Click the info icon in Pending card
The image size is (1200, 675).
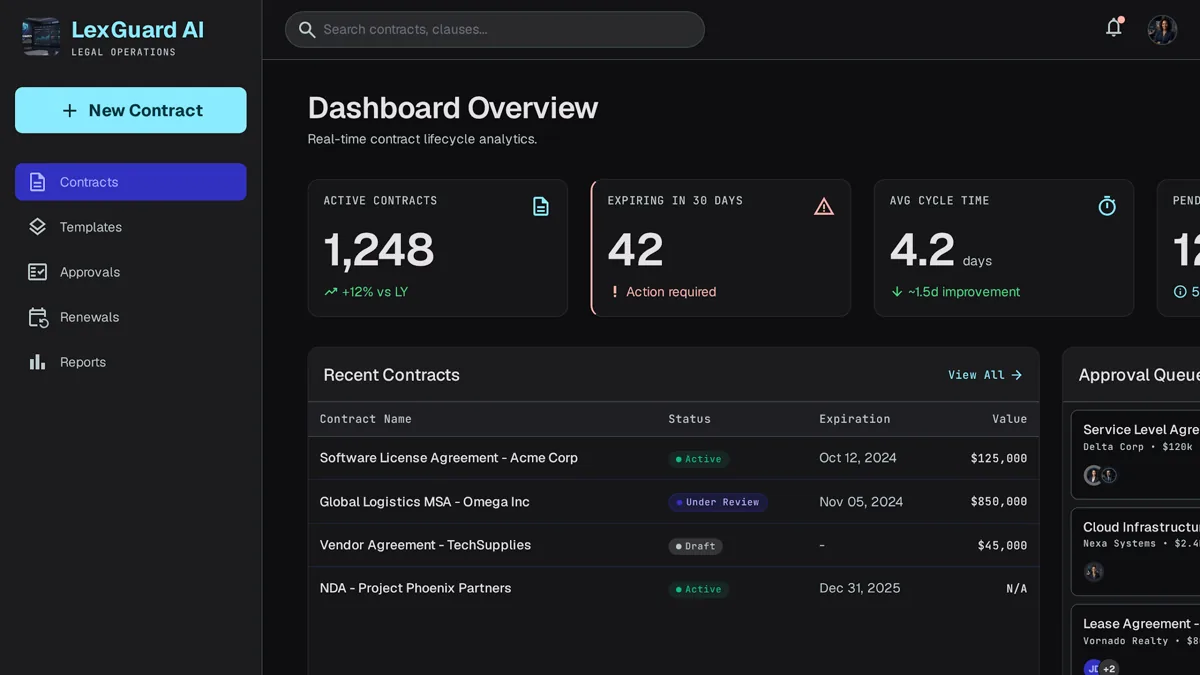[1180, 292]
